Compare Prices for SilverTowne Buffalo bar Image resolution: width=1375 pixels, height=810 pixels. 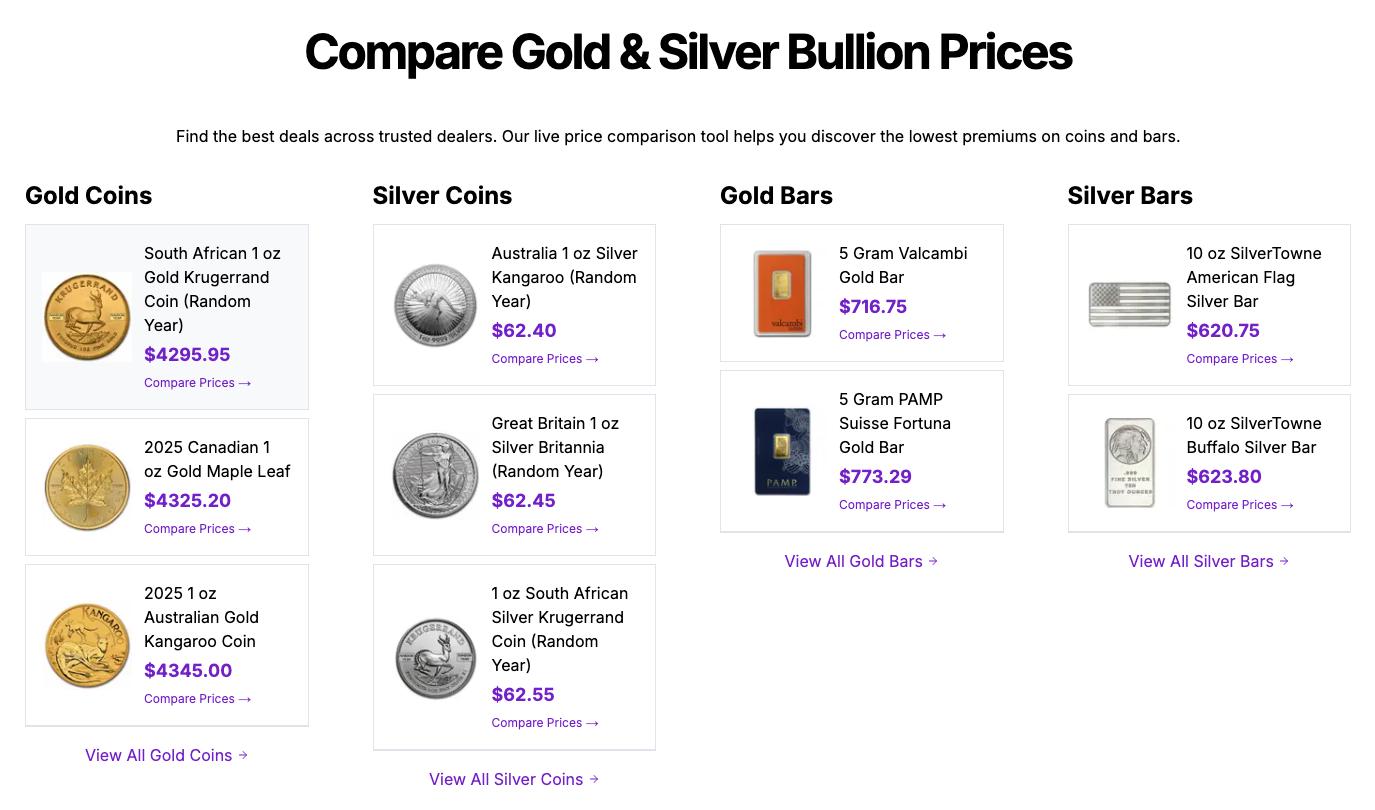[1239, 505]
